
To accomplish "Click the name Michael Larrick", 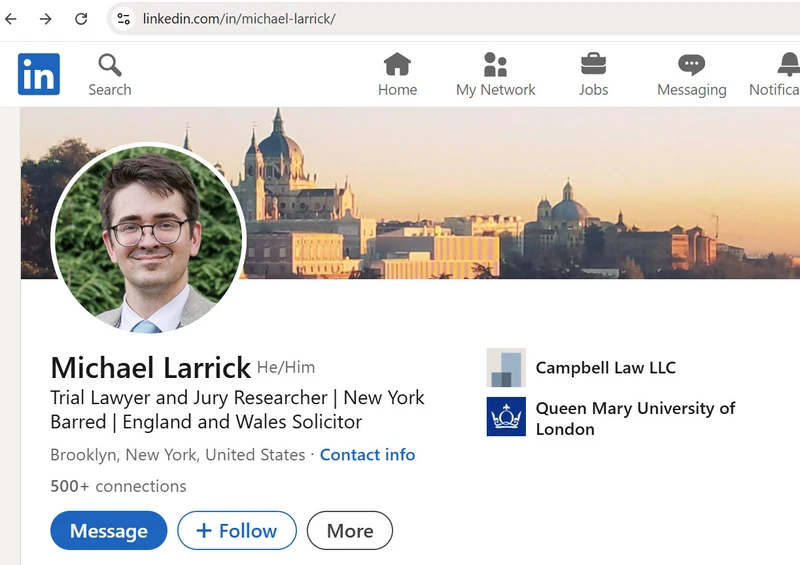I will click(151, 367).
